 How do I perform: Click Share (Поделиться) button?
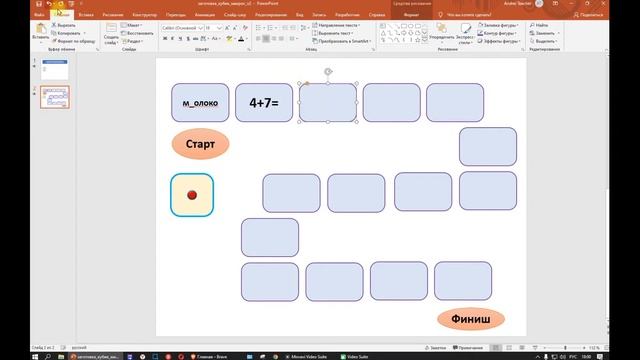tap(588, 15)
